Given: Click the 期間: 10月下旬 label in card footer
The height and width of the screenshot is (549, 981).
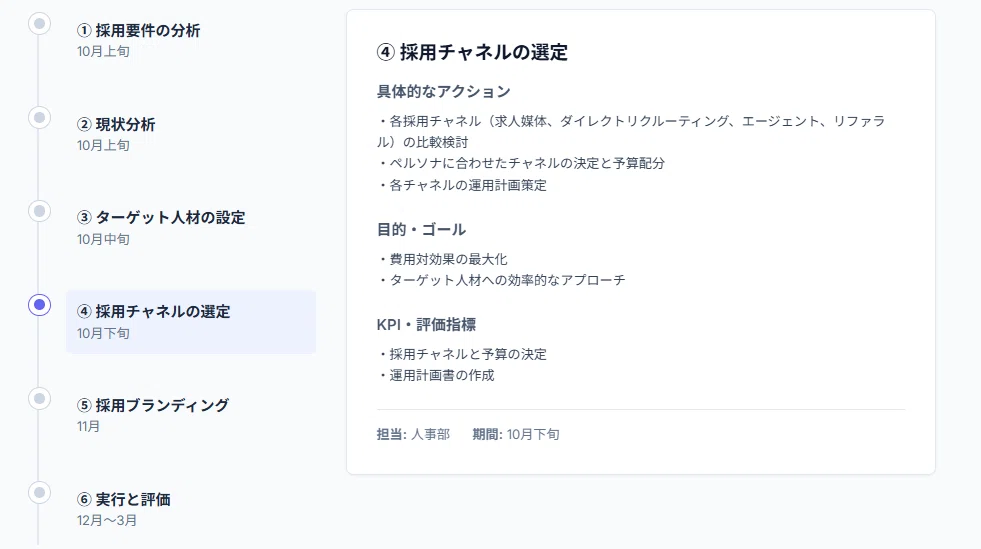Looking at the screenshot, I should tap(516, 434).
